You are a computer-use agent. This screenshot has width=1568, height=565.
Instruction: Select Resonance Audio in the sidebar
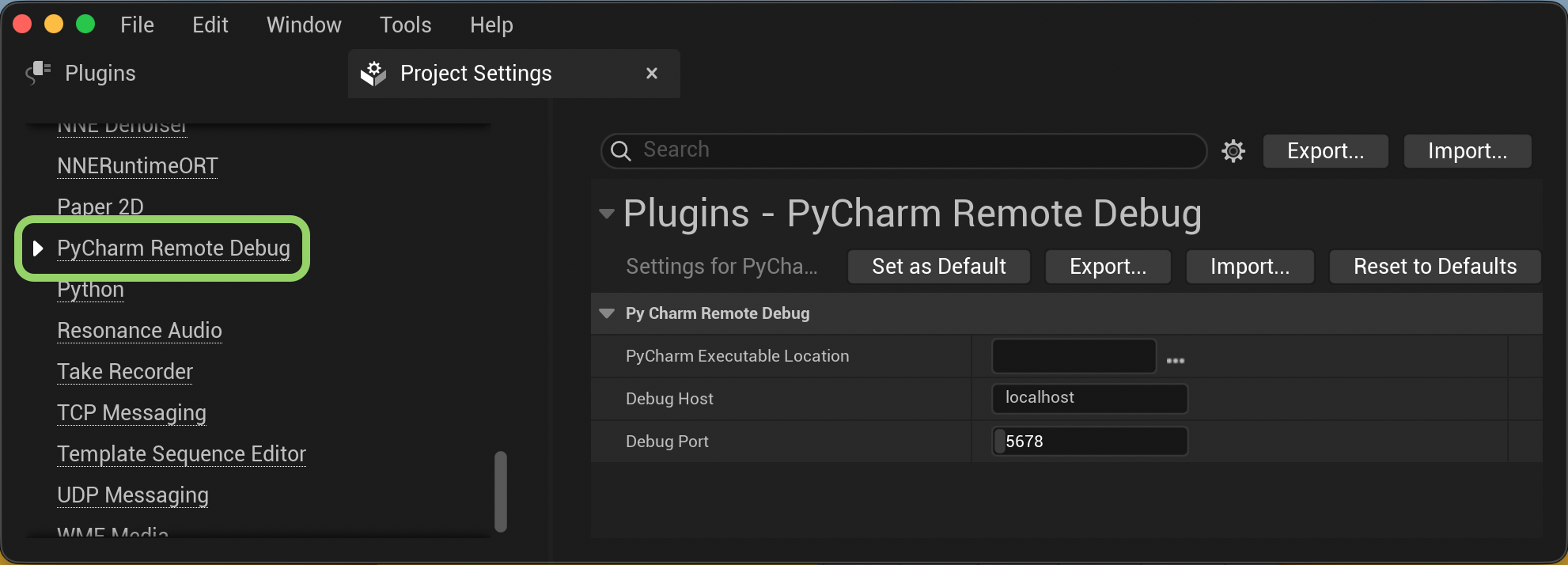point(139,331)
